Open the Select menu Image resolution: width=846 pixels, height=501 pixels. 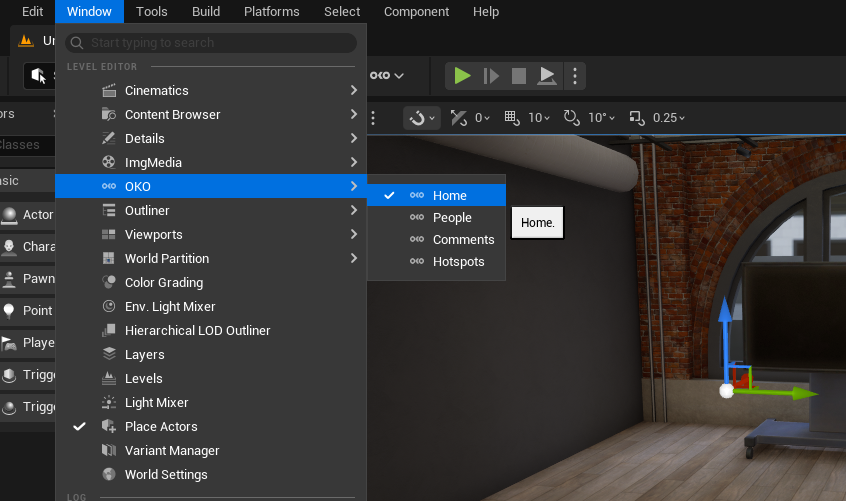pyautogui.click(x=342, y=11)
